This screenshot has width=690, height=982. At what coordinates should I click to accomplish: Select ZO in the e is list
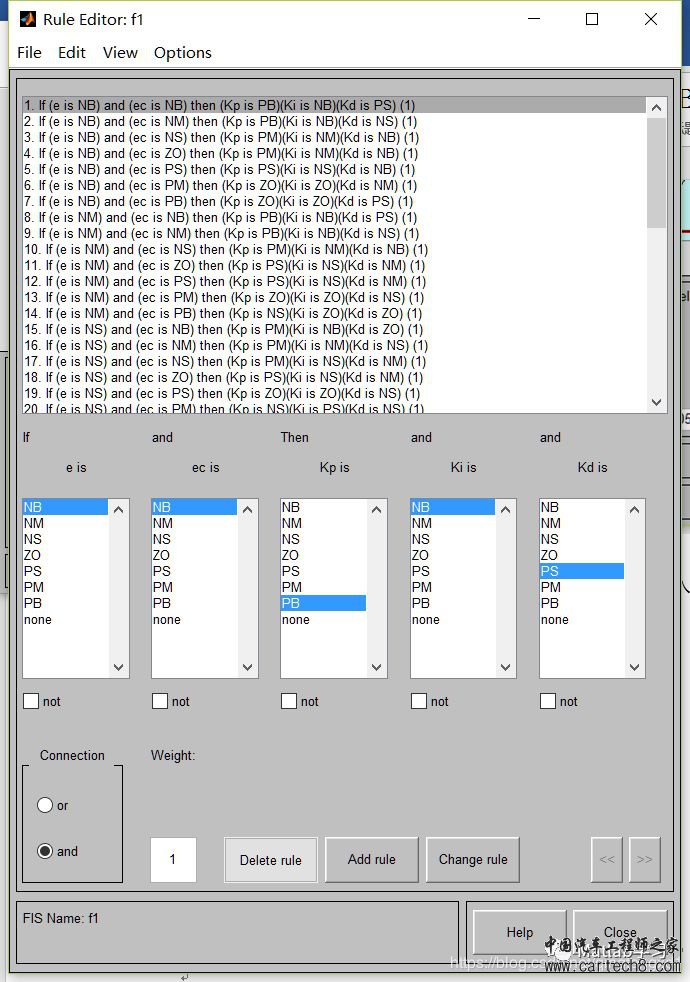[65, 555]
